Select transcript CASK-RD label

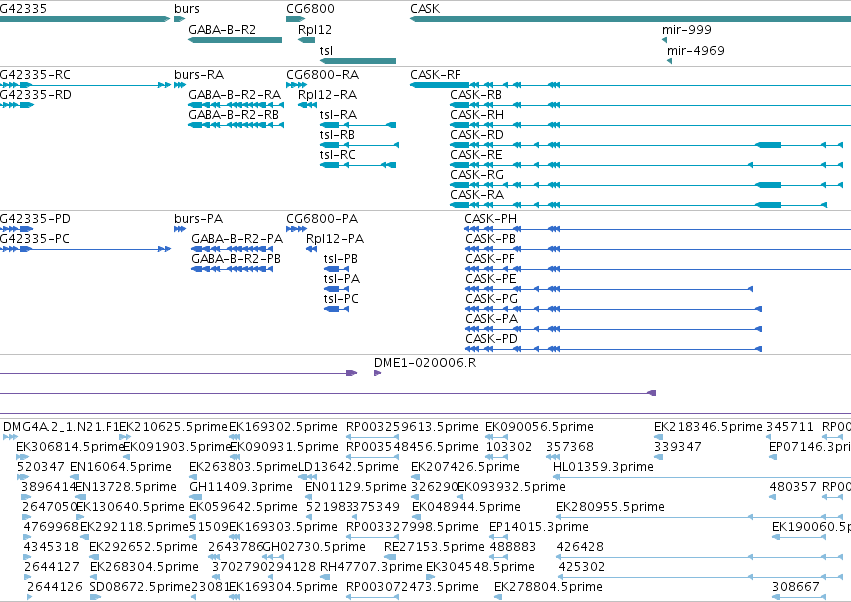click(477, 135)
